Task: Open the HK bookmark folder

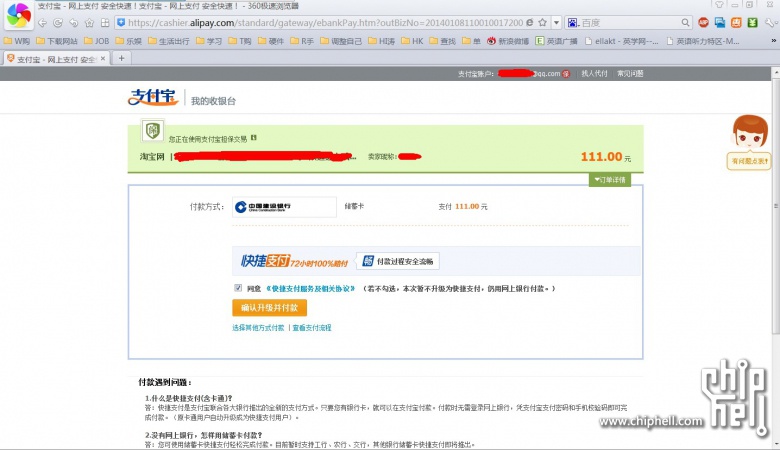Action: click(x=412, y=41)
